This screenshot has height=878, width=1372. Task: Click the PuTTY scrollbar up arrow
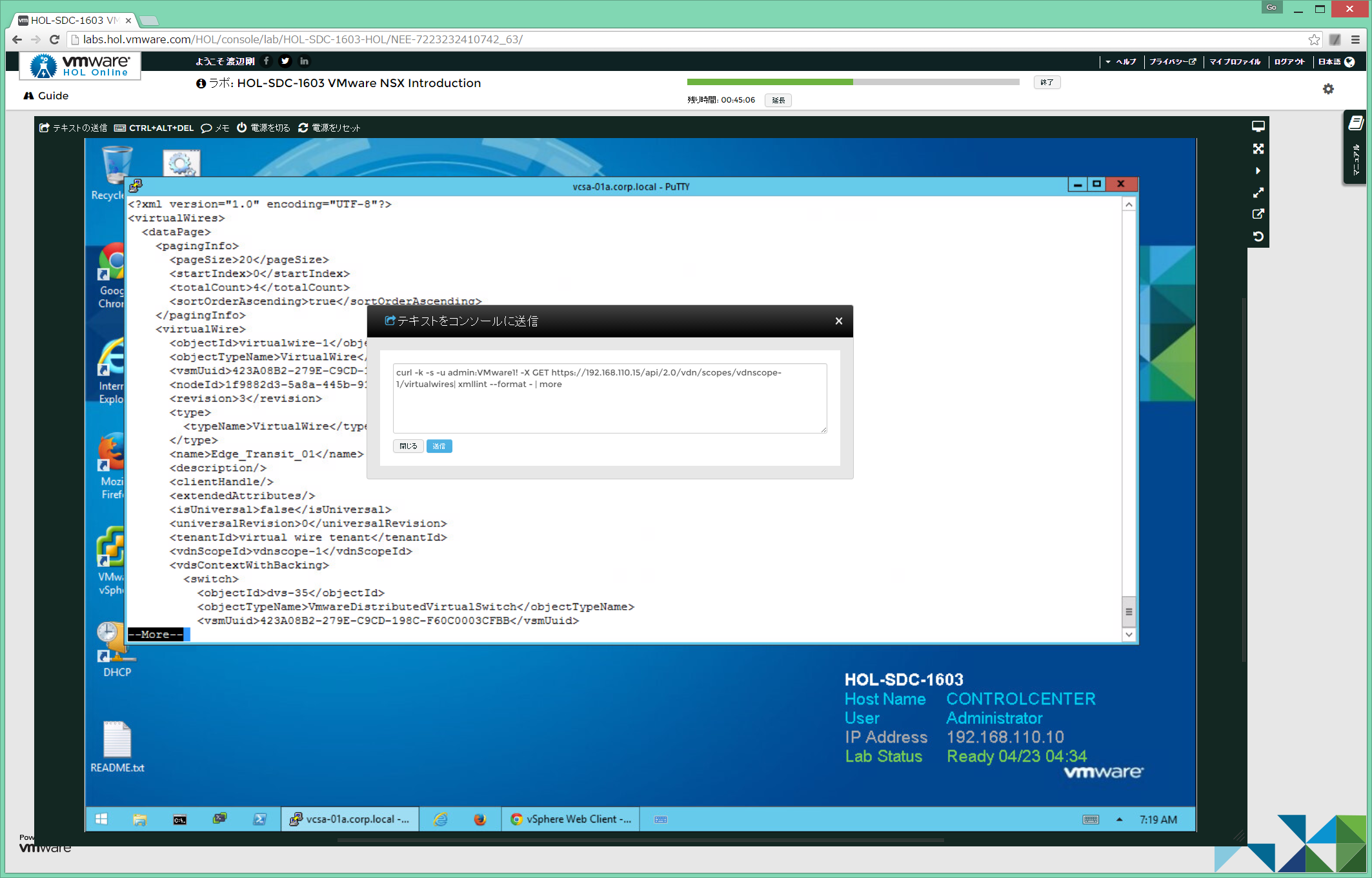(x=1129, y=205)
